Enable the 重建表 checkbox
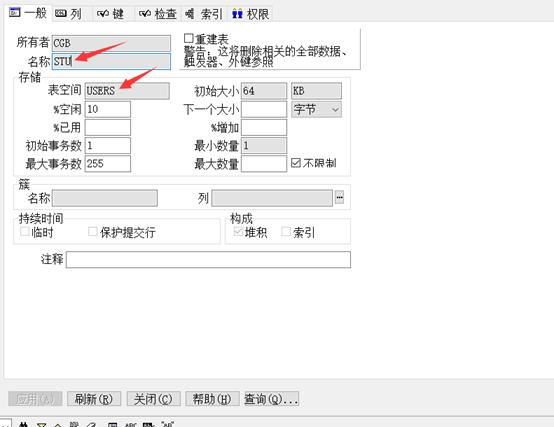The width and height of the screenshot is (554, 427). 189,38
